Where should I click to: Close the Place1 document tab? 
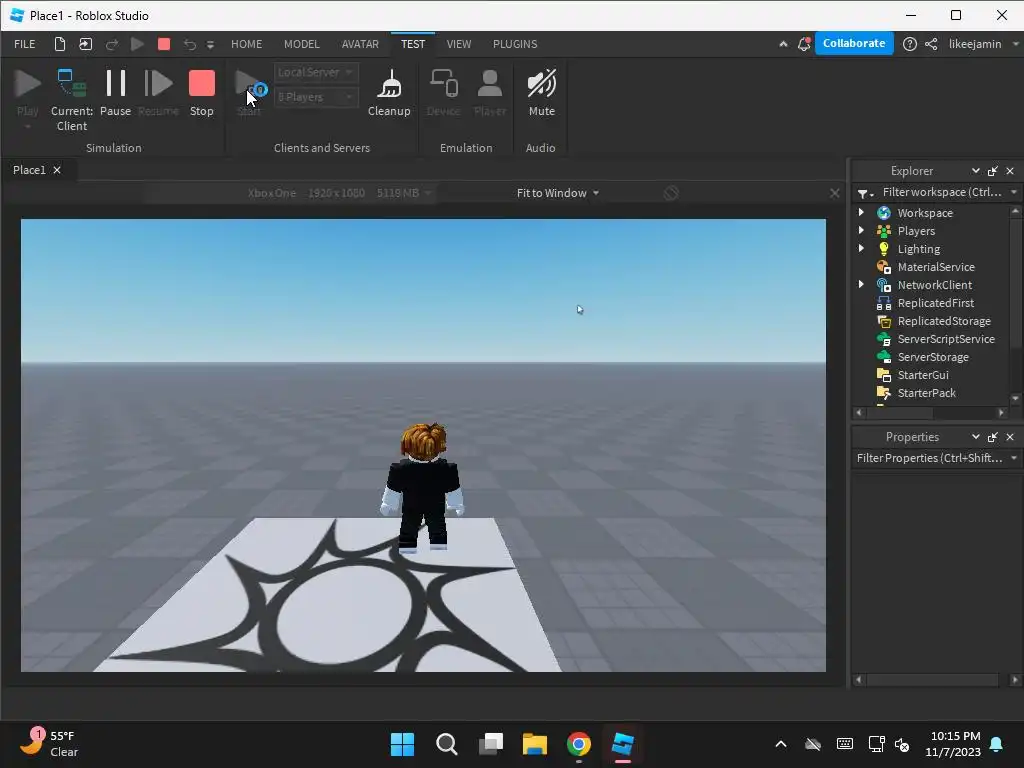[57, 170]
